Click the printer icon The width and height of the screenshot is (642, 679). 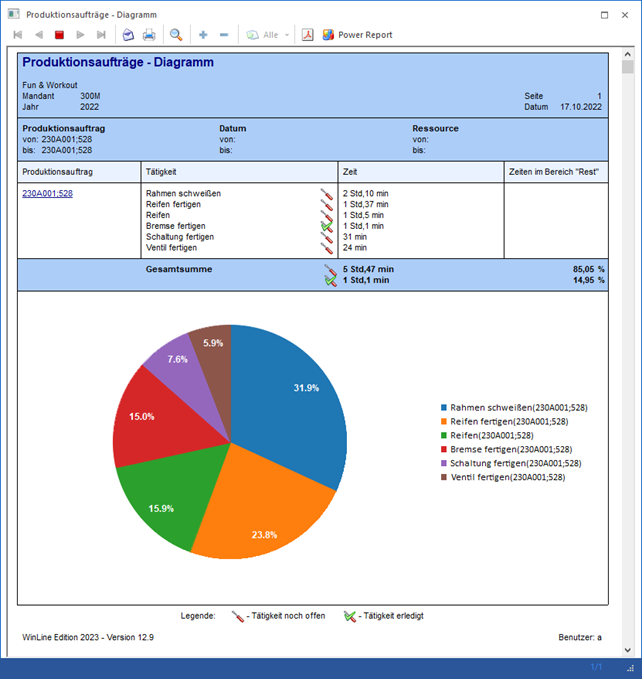149,35
